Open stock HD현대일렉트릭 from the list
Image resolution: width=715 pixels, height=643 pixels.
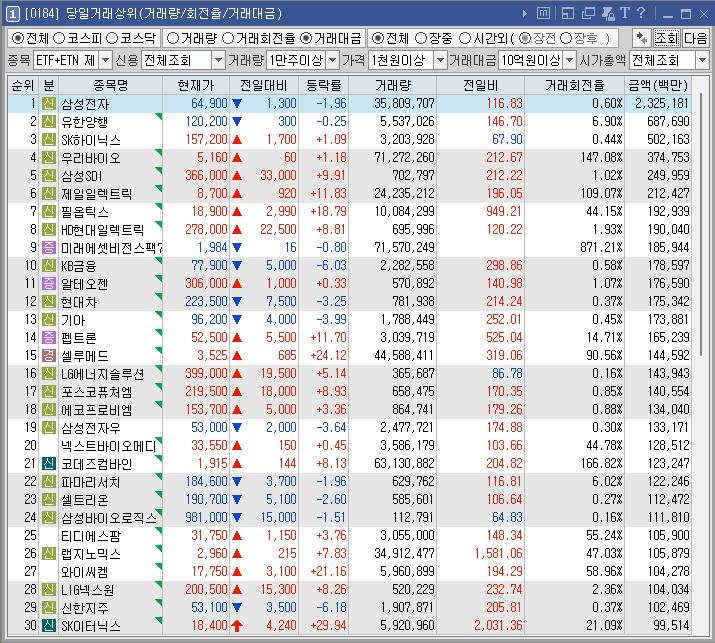(x=103, y=230)
